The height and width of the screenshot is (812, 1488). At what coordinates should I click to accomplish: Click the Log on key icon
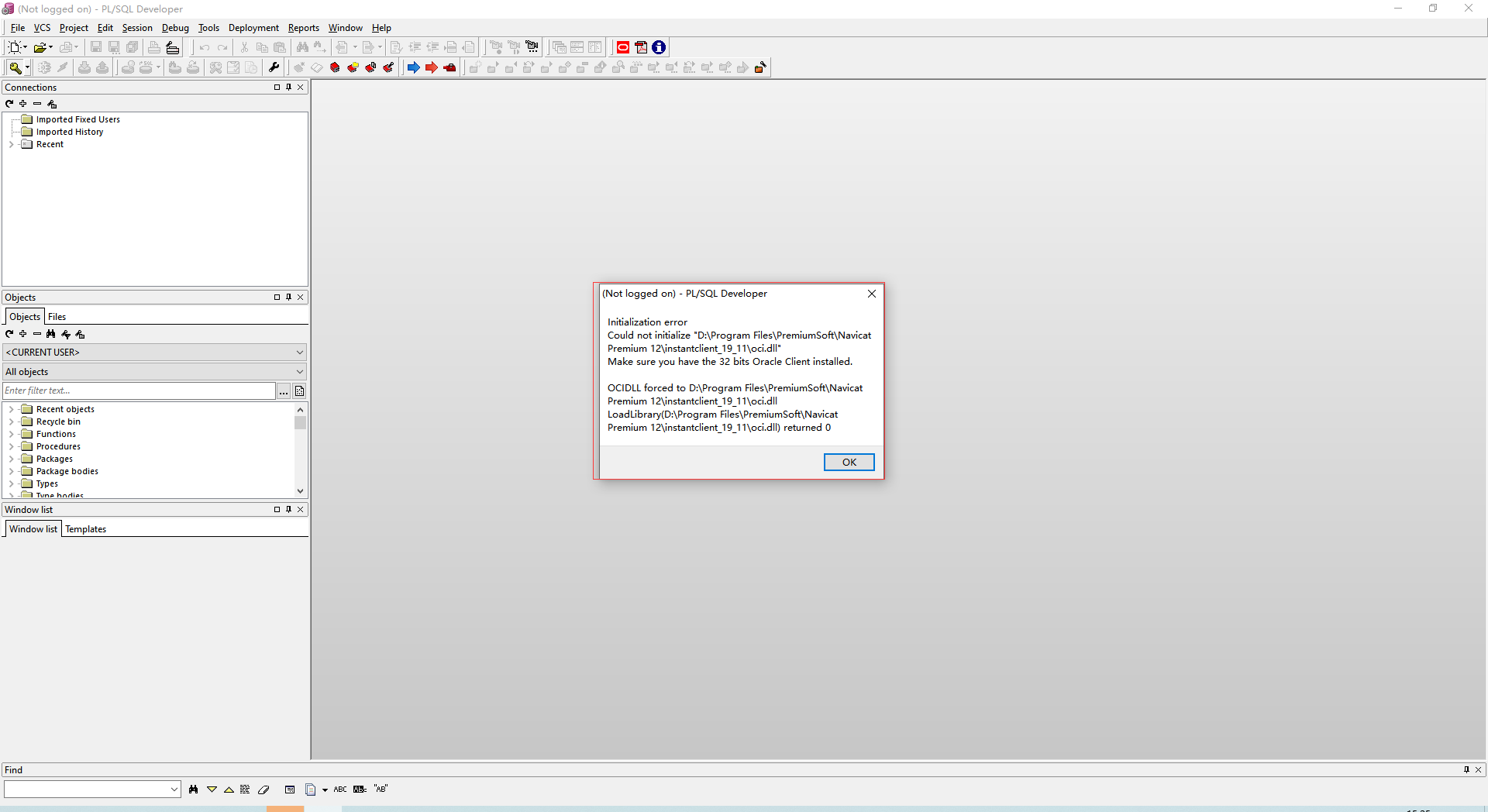pos(15,67)
